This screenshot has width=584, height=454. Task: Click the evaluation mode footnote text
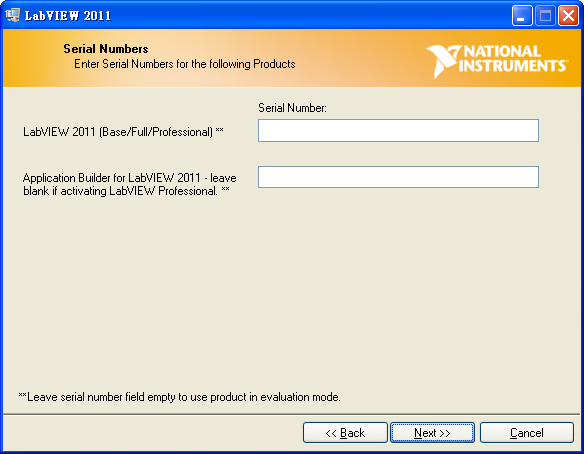[x=180, y=397]
